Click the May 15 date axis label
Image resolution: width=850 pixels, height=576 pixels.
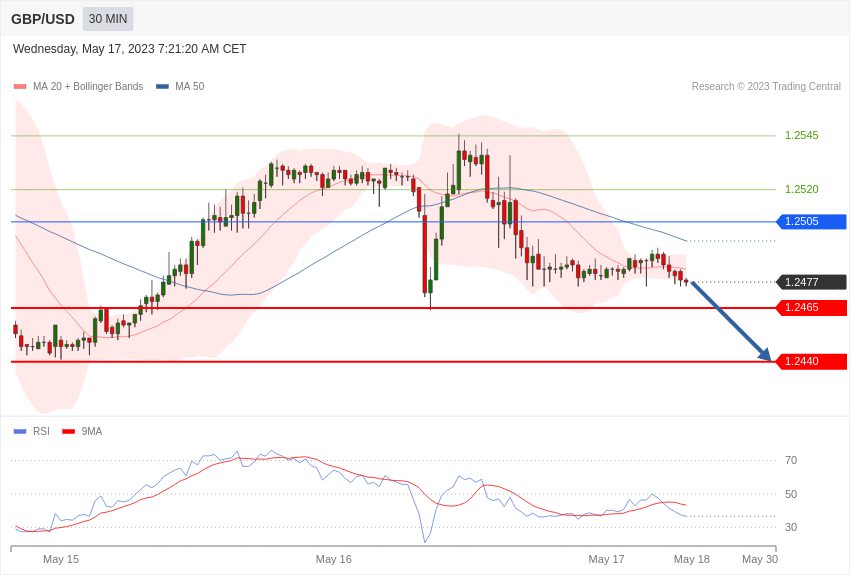61,559
